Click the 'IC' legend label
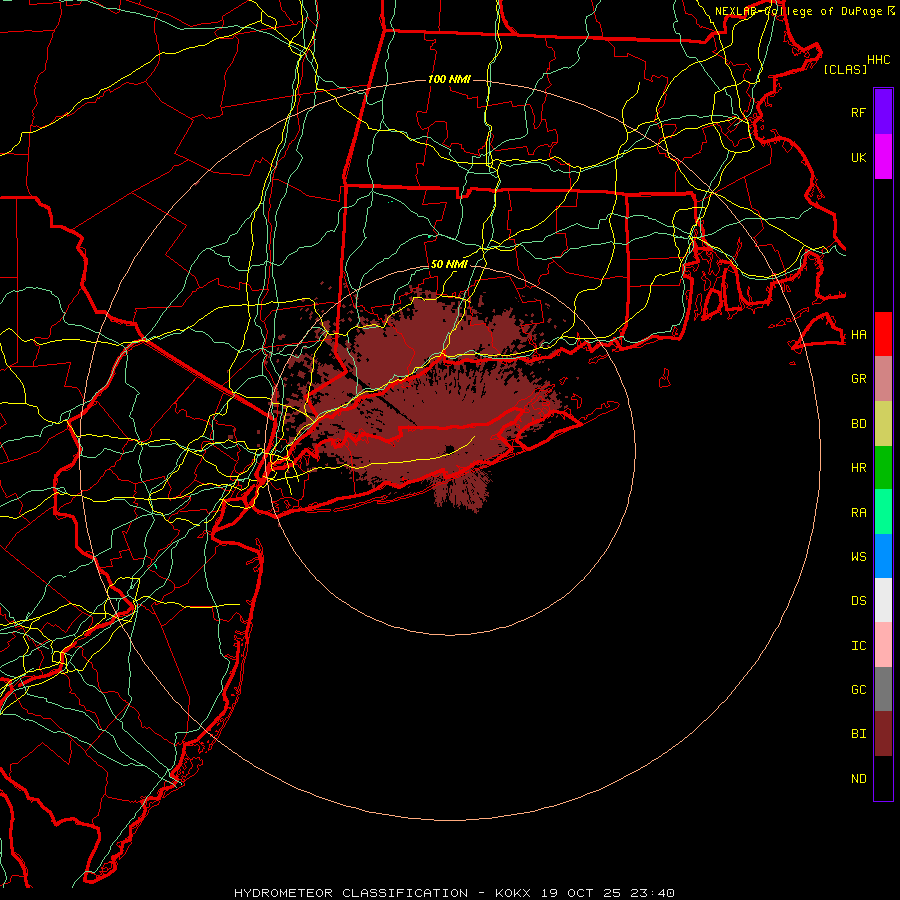Viewport: 900px width, 900px height. click(858, 646)
